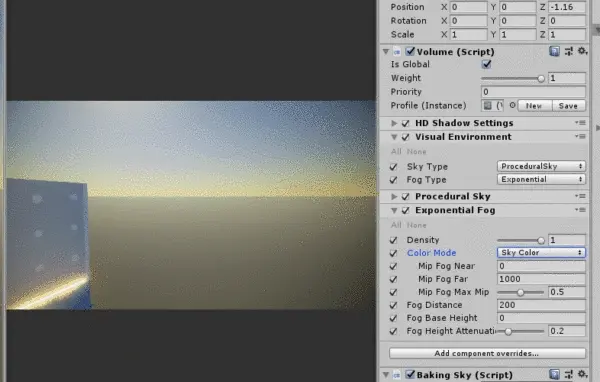The width and height of the screenshot is (600, 382).
Task: Toggle the Is Global checkbox
Action: (x=486, y=64)
